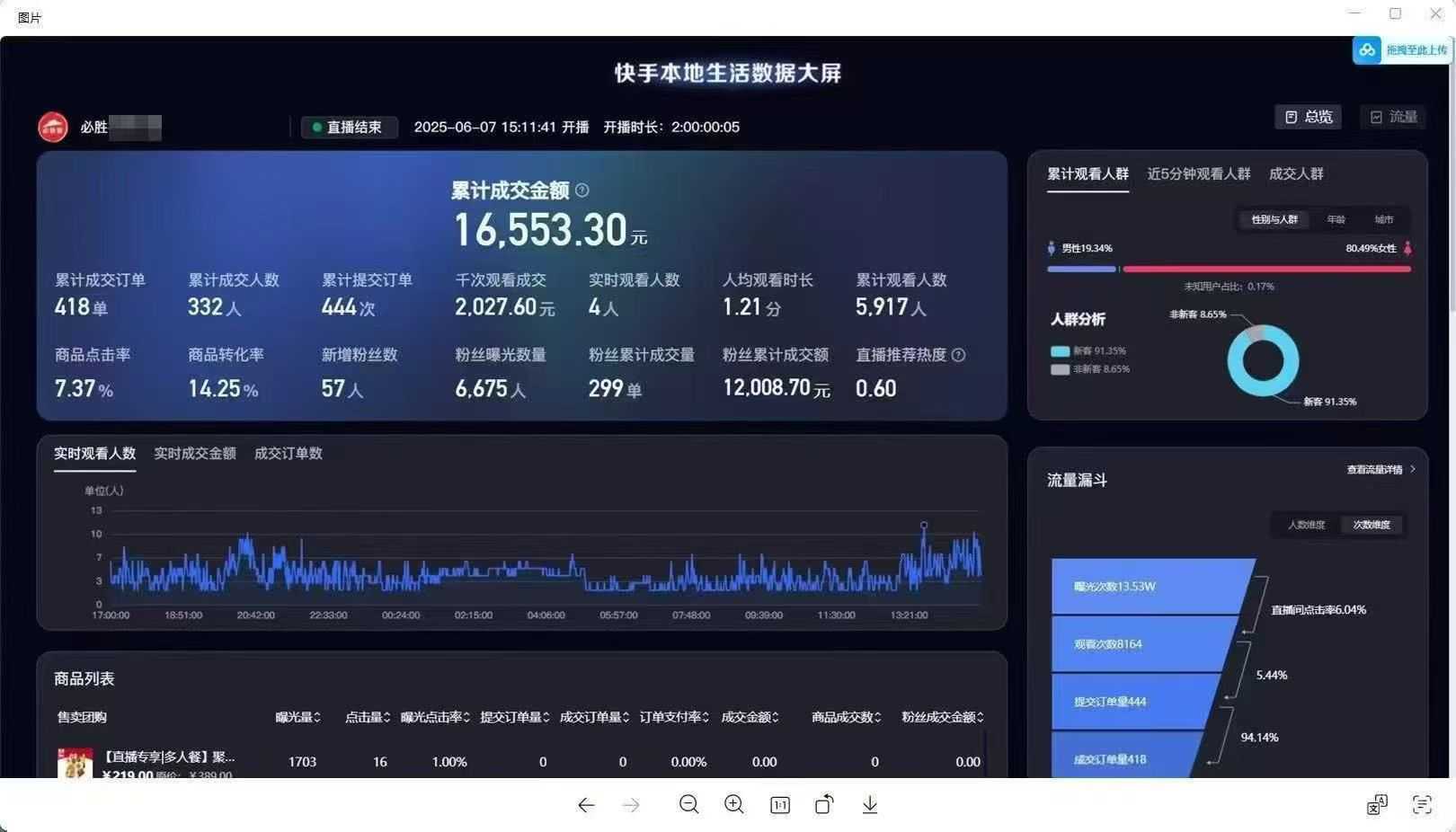Click the 观看次数8164 funnel stage
1456x832 pixels.
click(1146, 644)
